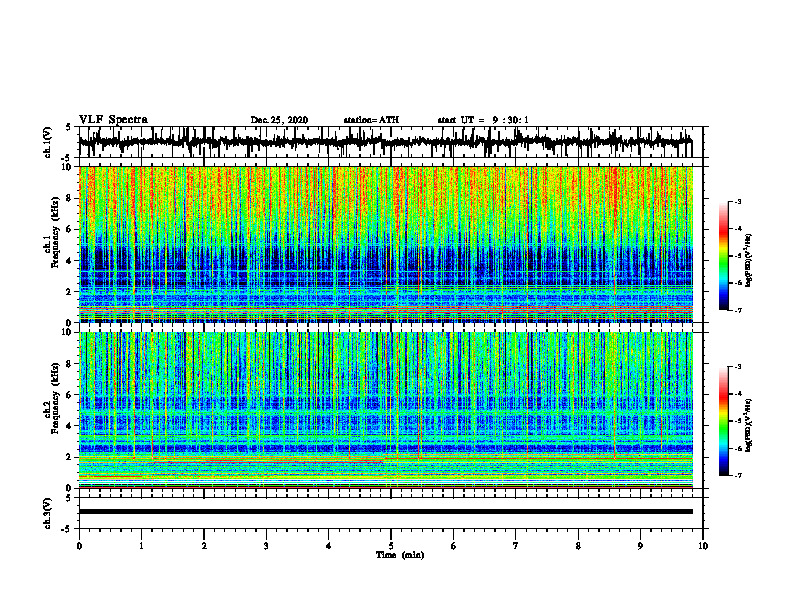Click the "VLF Spectra" plot title
Viewport: 792px width, 612px height.
(113, 119)
